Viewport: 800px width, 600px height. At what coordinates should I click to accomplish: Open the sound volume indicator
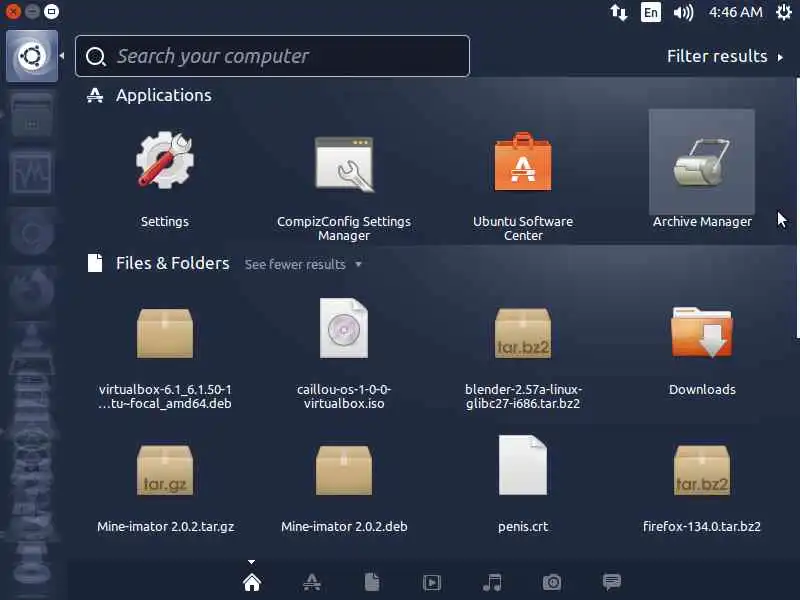pyautogui.click(x=683, y=12)
